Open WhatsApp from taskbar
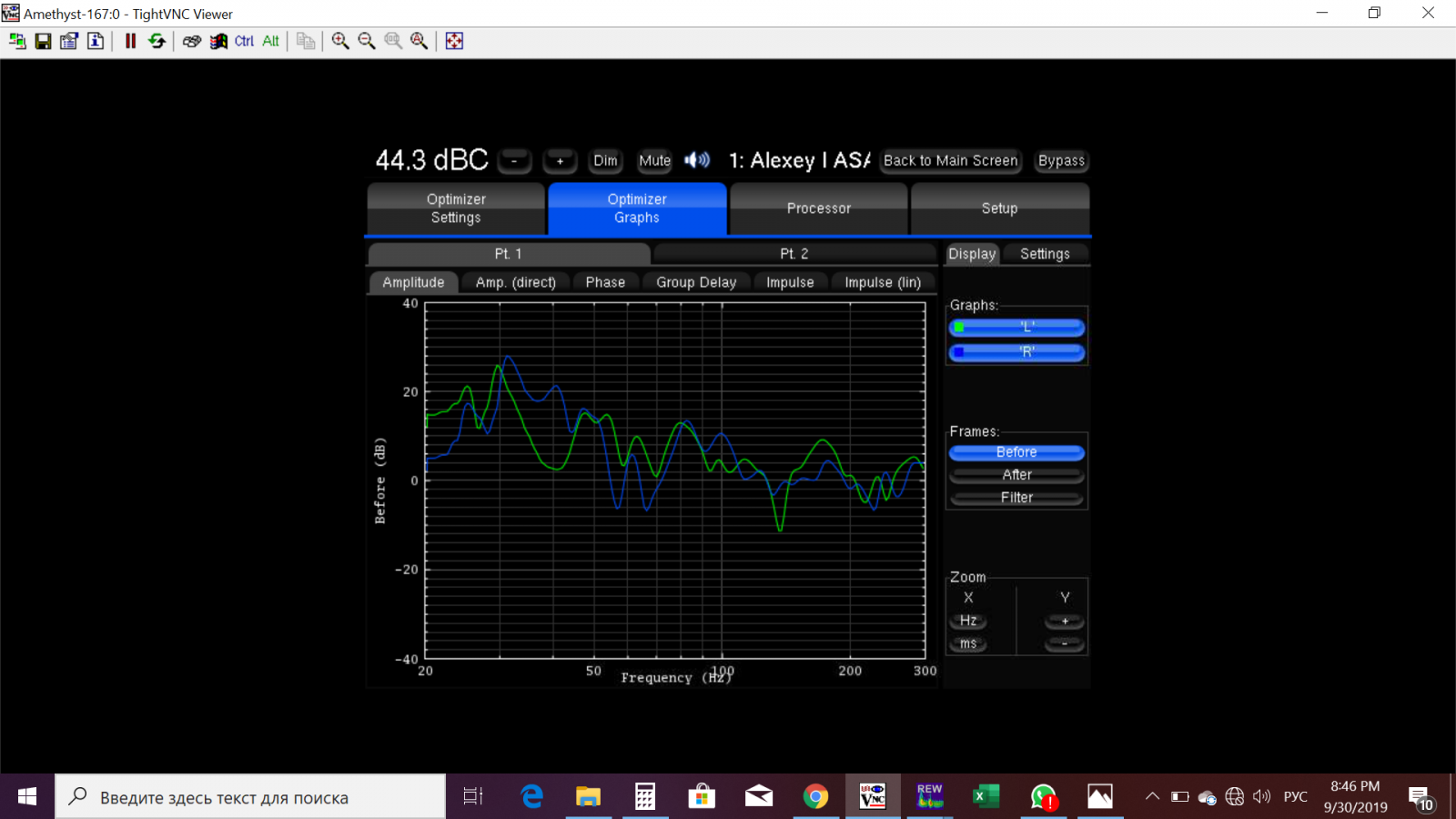This screenshot has width=1456, height=819. coord(1043,797)
